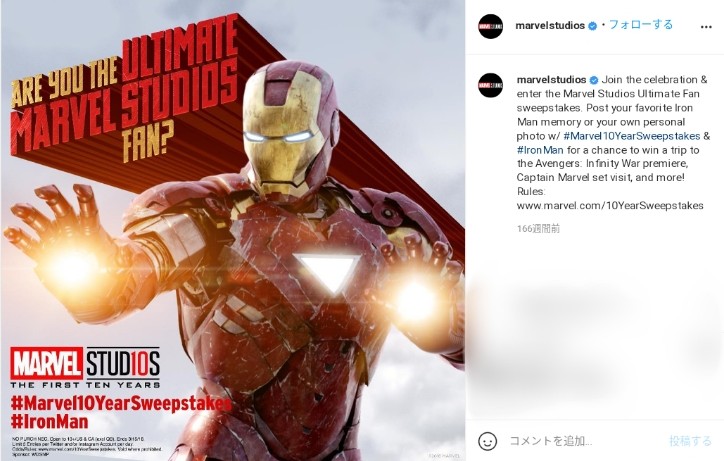Click the marvelstudios avatar beside the caption
This screenshot has height=461, width=724.
tap(490, 85)
